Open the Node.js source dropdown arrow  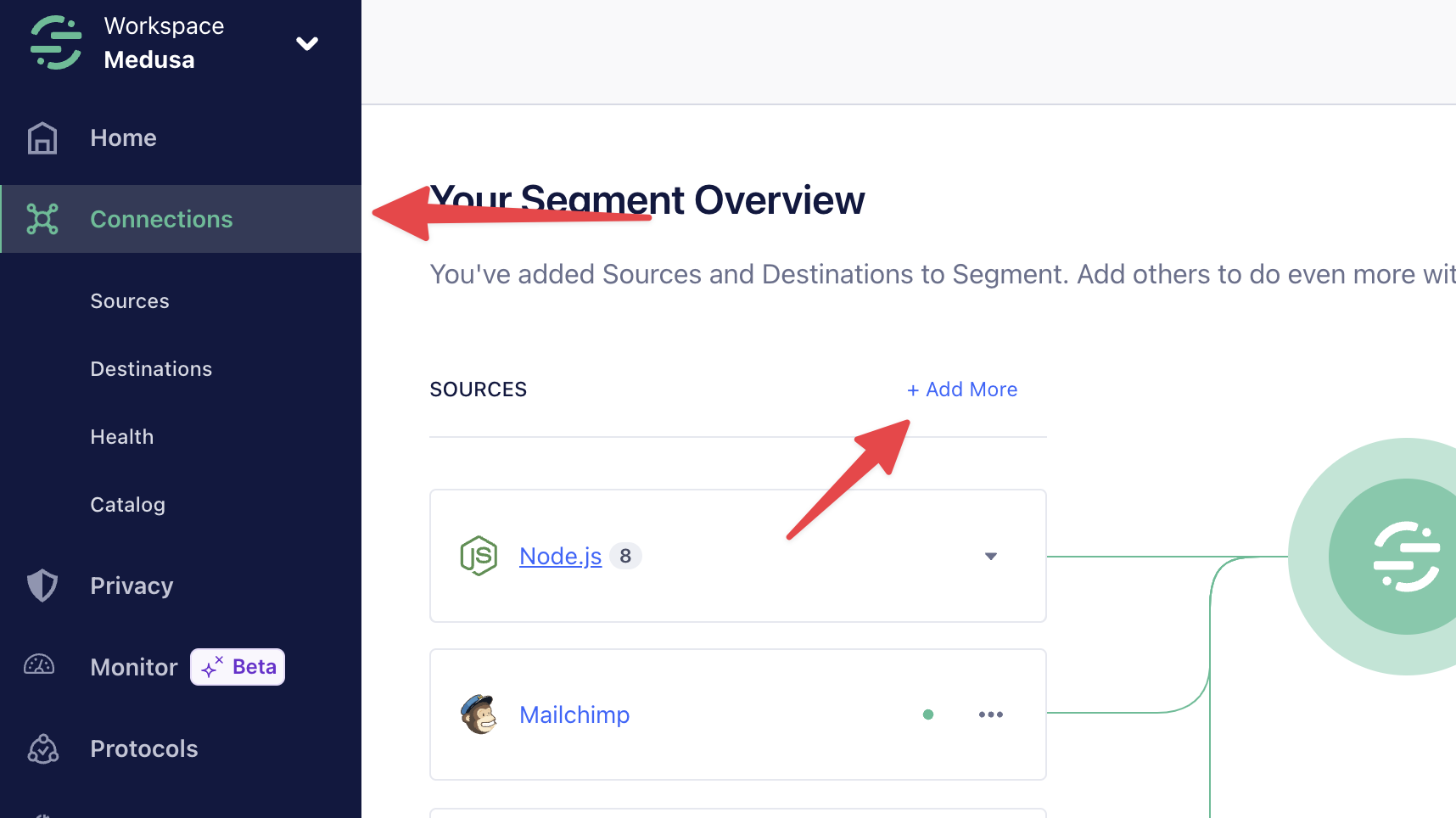[990, 557]
